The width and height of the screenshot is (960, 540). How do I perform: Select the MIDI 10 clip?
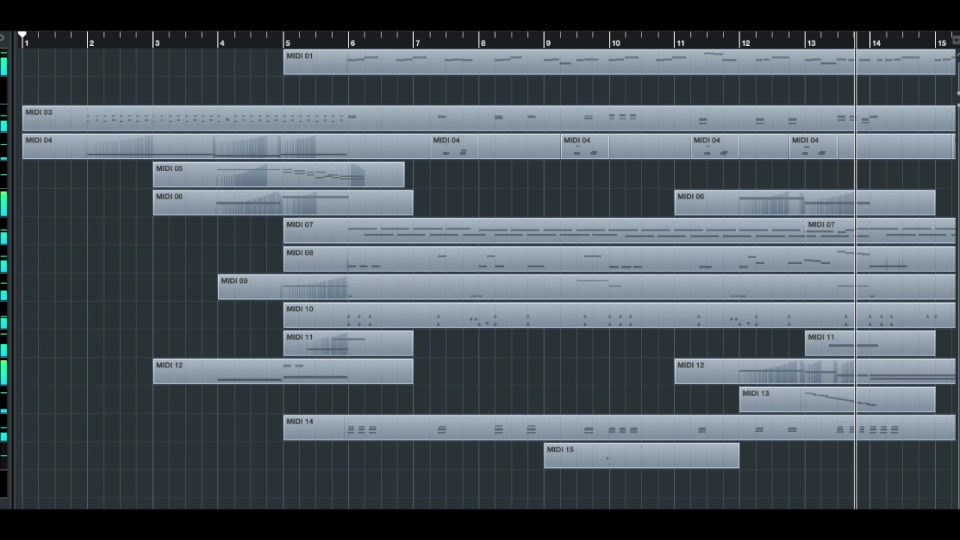619,315
